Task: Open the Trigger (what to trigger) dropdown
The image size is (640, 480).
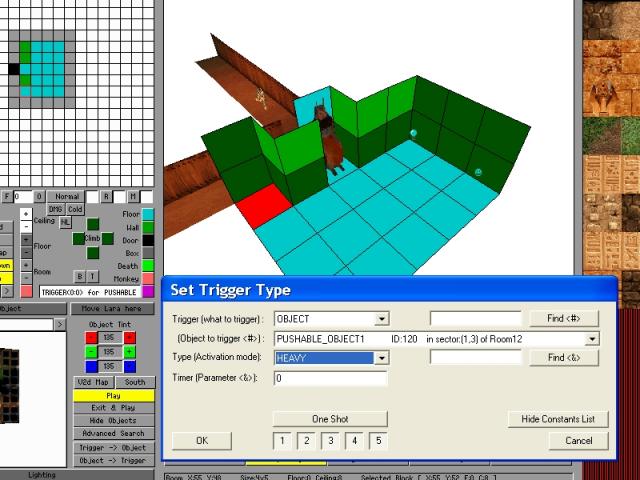Action: (382, 319)
